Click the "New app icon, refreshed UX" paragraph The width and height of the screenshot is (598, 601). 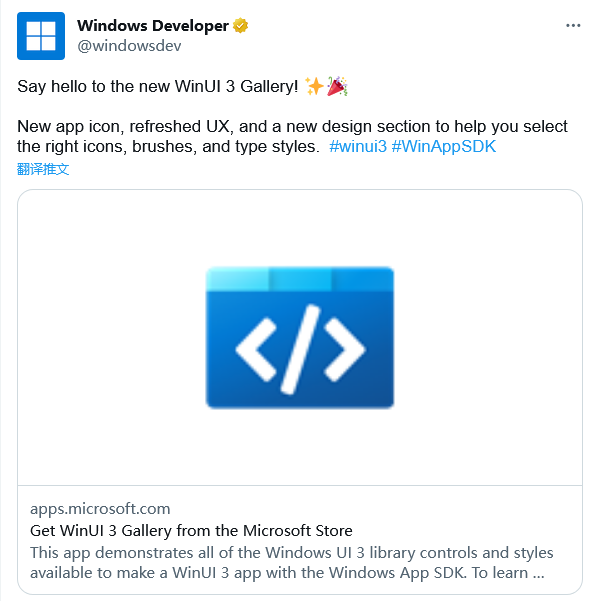[x=292, y=136]
